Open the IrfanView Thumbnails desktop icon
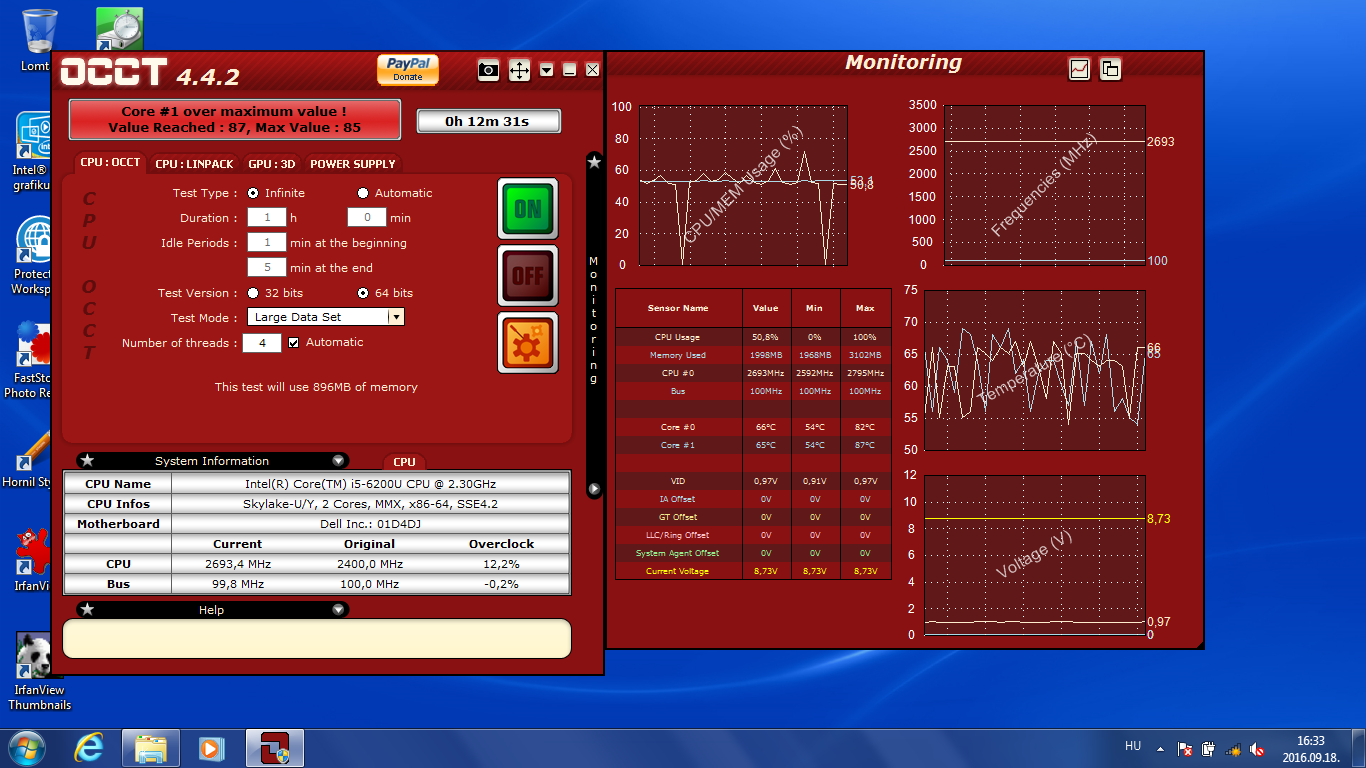The width and height of the screenshot is (1366, 768). coord(40,672)
